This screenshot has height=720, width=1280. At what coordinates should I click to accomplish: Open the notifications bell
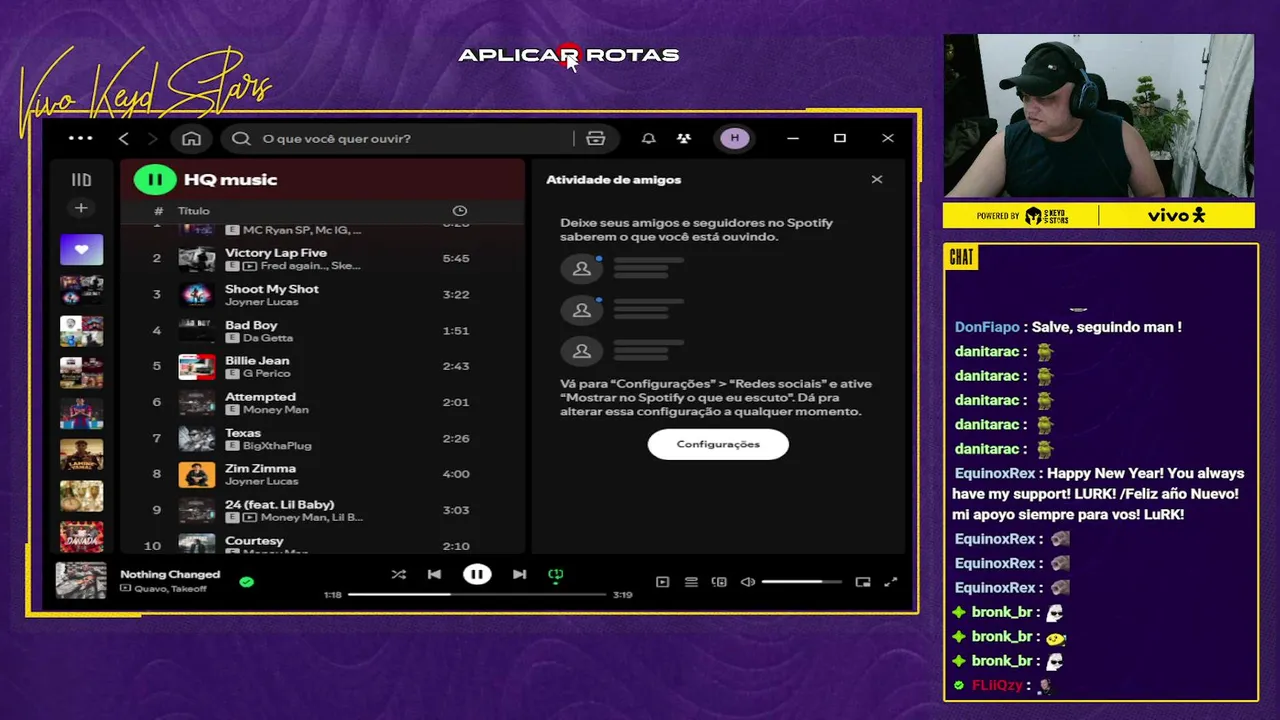coord(648,138)
